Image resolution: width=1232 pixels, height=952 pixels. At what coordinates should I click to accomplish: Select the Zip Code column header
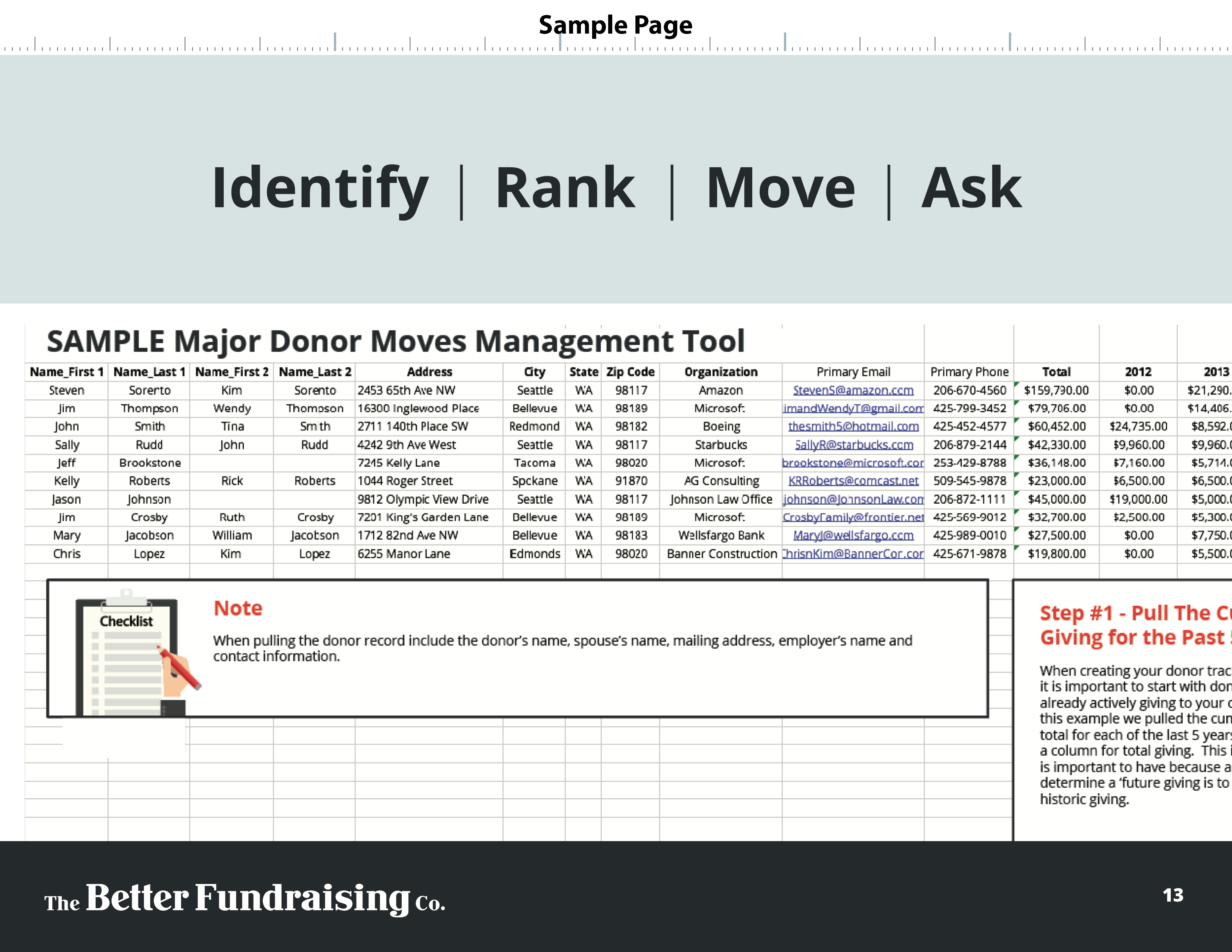[630, 372]
